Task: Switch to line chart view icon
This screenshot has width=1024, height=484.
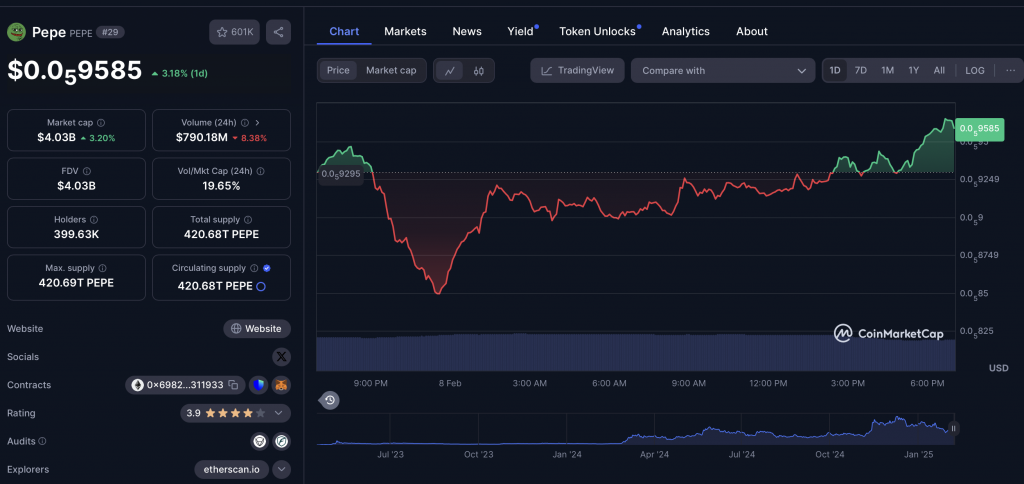Action: tap(449, 71)
